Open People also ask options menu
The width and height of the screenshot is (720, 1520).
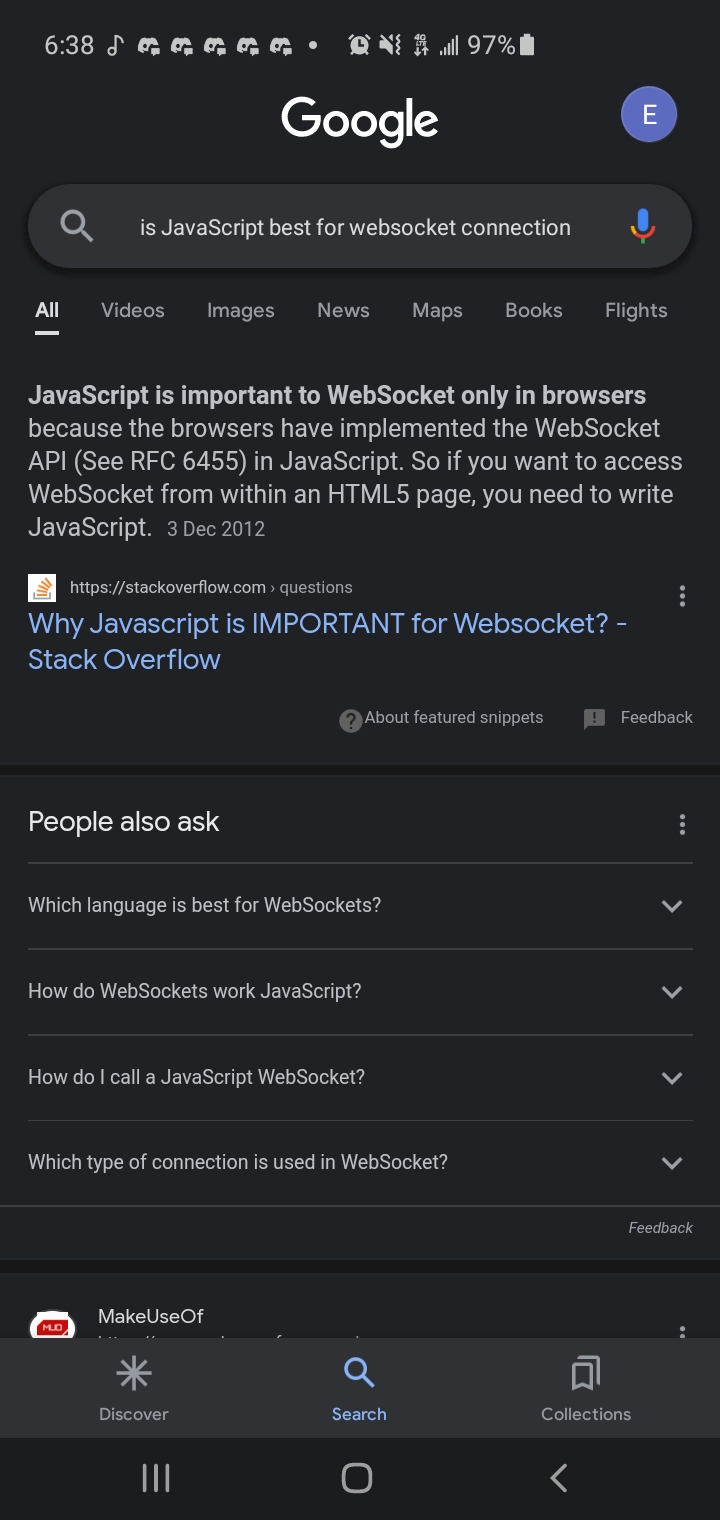(682, 824)
